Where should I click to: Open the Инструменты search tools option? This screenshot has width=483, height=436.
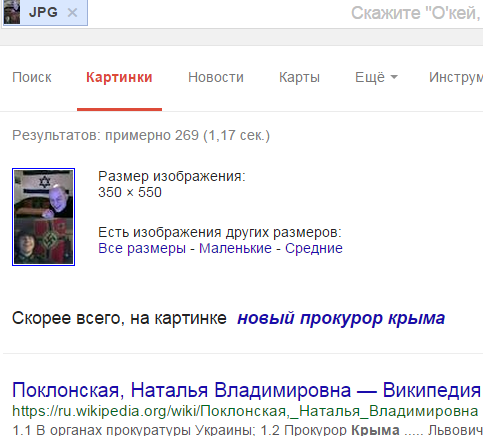tap(456, 77)
